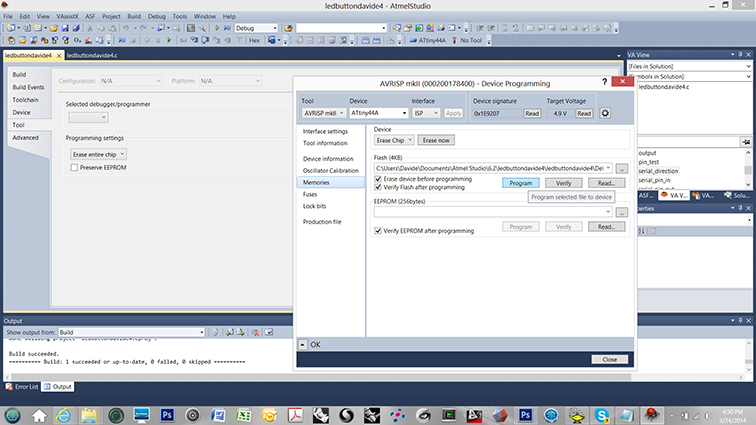
Task: Collapse the OK status message arrow
Action: click(302, 344)
